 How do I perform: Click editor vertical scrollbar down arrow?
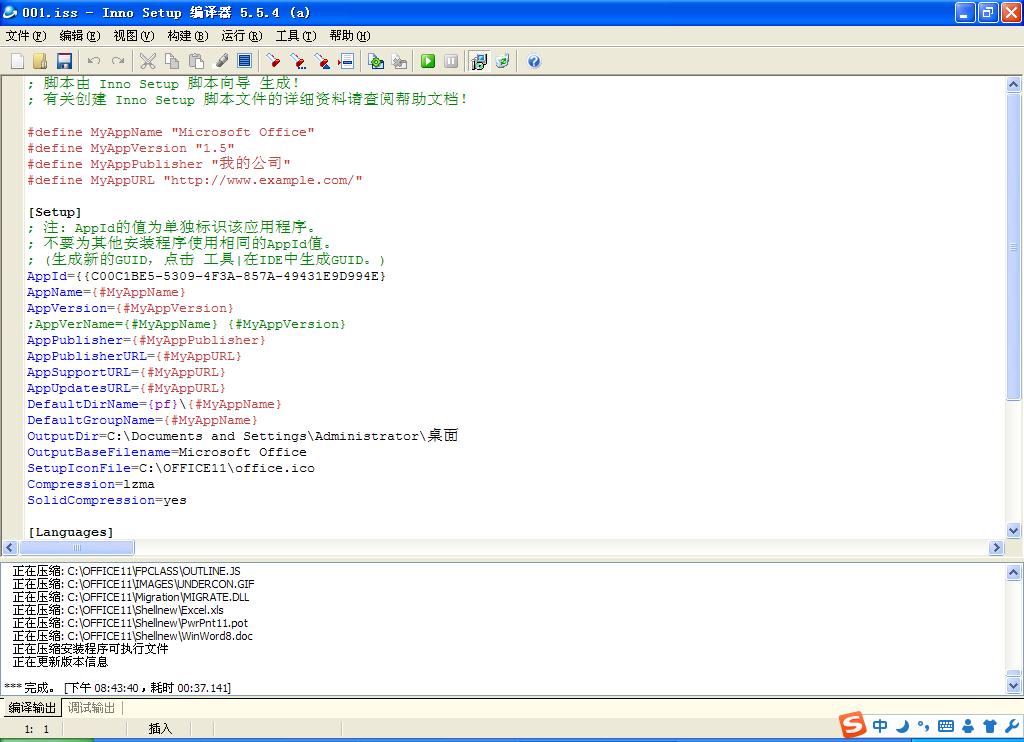1014,530
